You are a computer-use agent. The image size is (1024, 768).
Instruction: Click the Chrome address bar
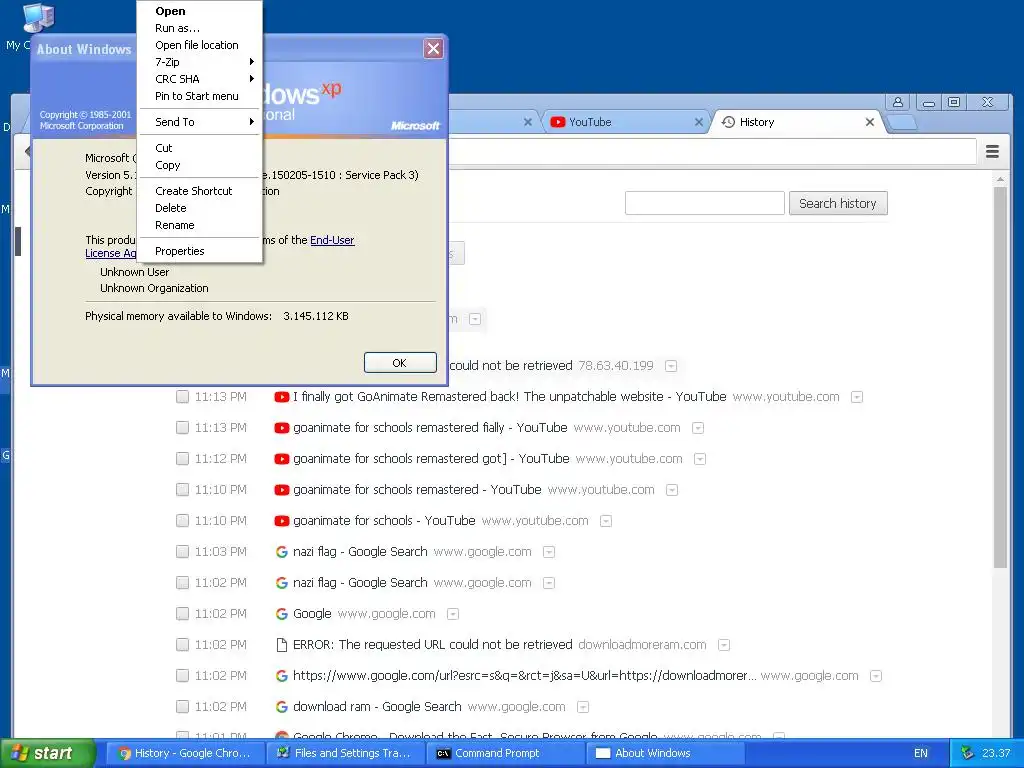tap(712, 152)
